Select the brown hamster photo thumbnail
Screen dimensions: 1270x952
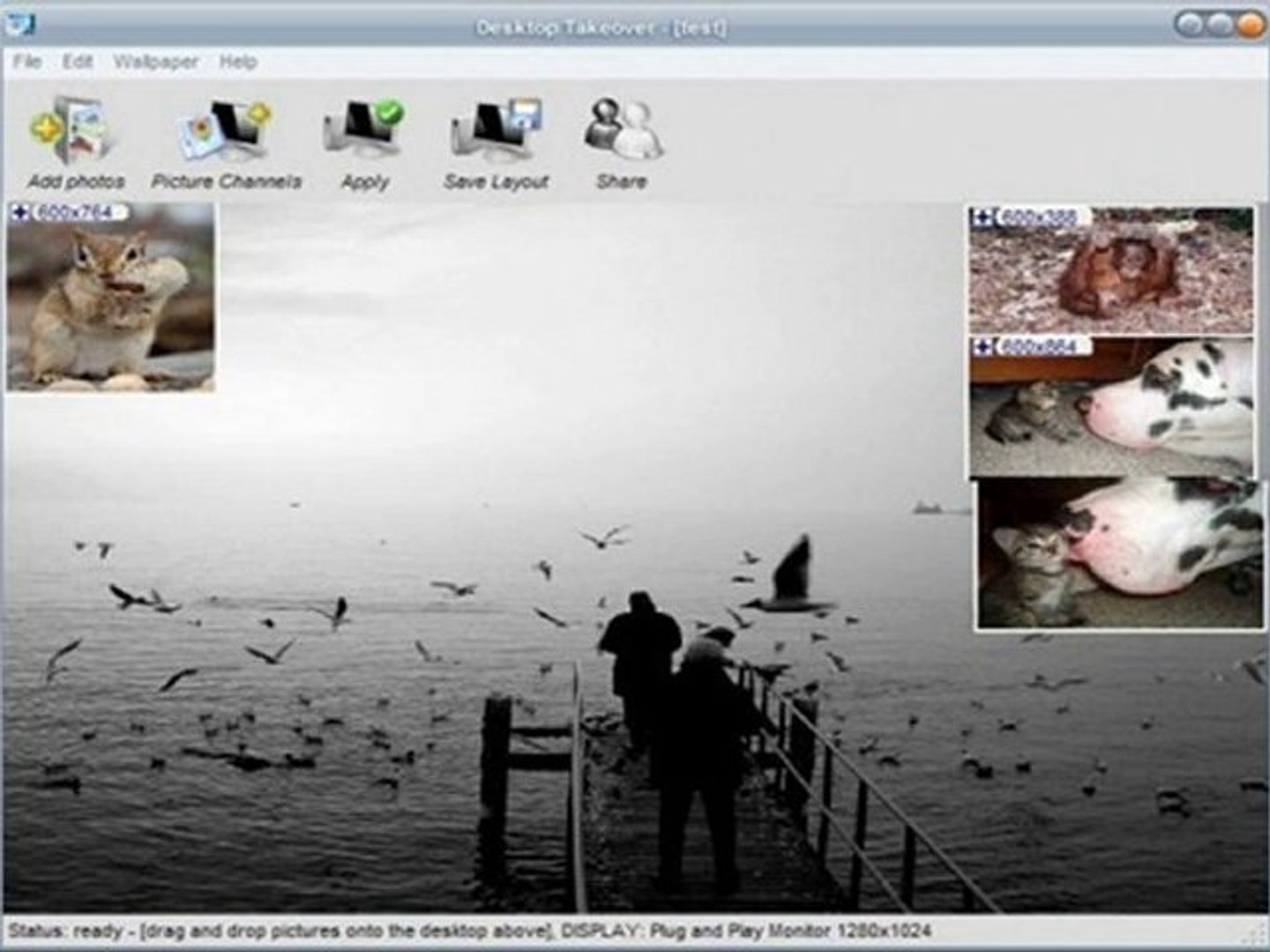click(1111, 271)
